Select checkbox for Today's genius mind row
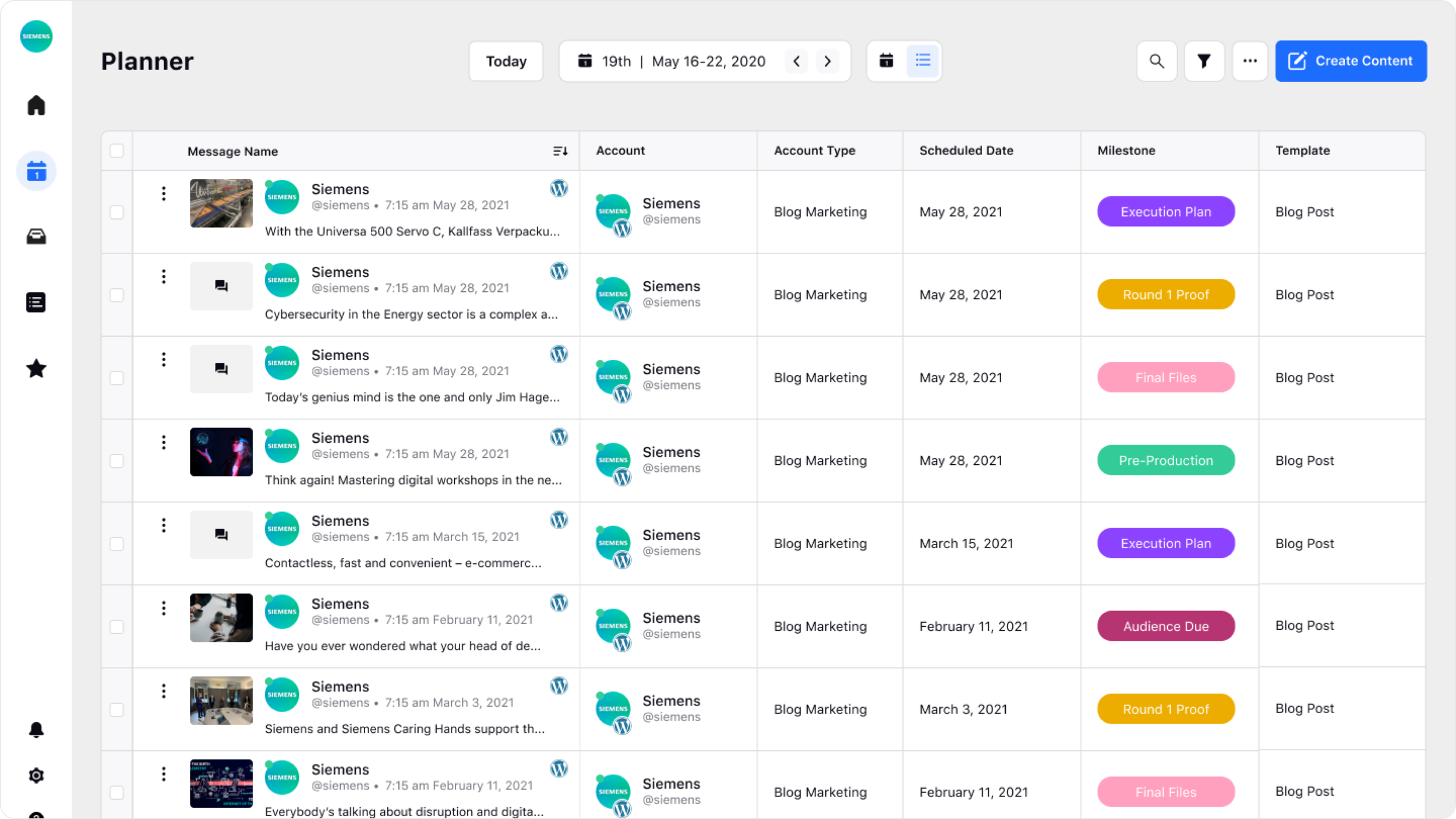This screenshot has height=819, width=1456. click(x=117, y=377)
